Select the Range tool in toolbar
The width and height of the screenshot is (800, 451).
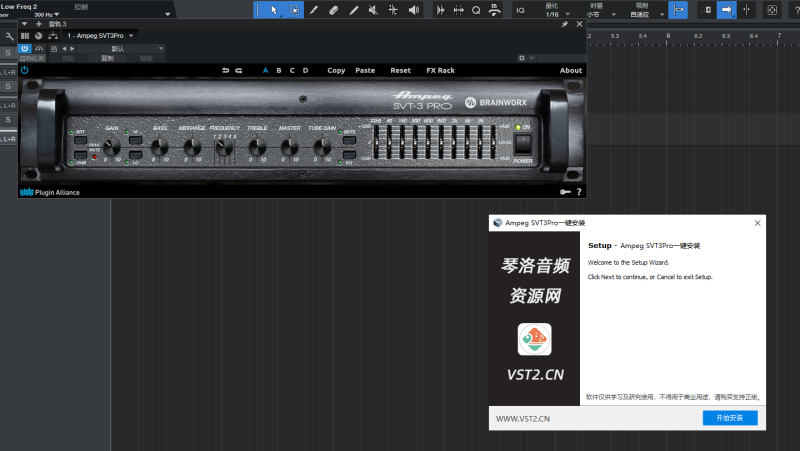click(294, 10)
